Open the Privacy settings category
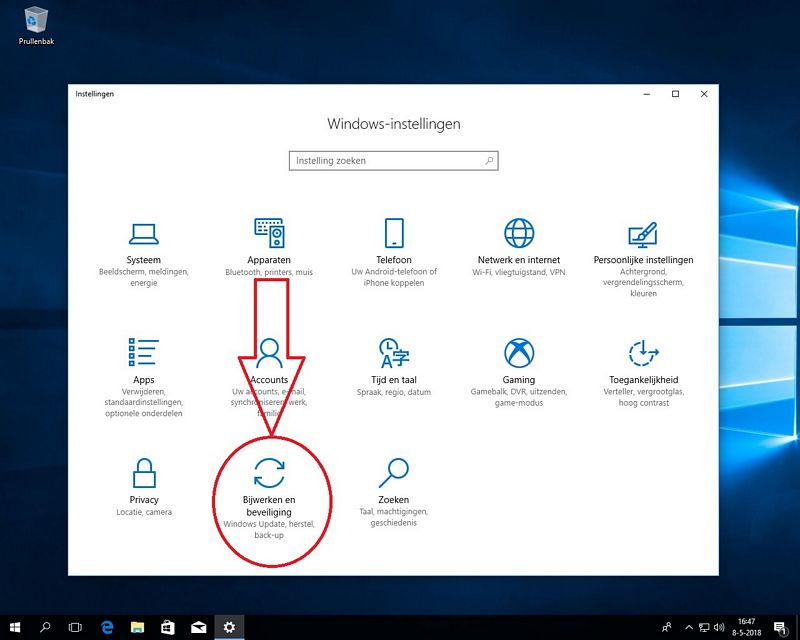 coord(144,487)
